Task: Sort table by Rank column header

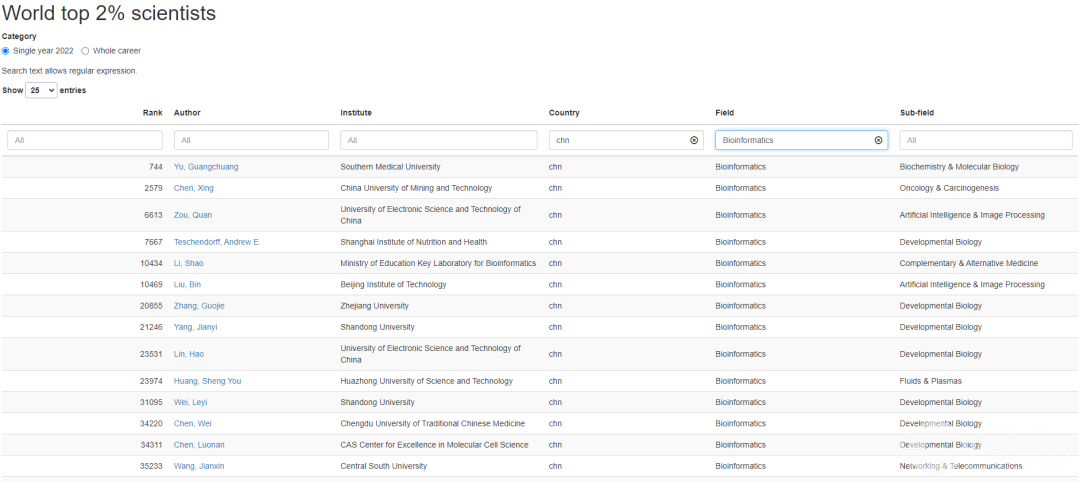Action: click(x=152, y=113)
